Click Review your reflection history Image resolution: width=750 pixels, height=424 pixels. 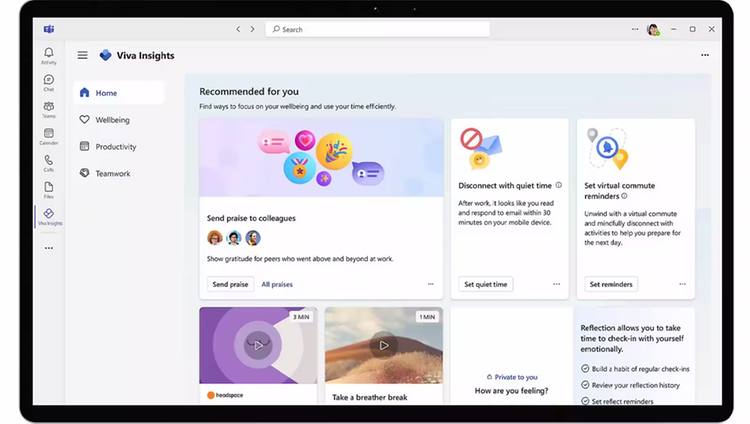(x=636, y=385)
